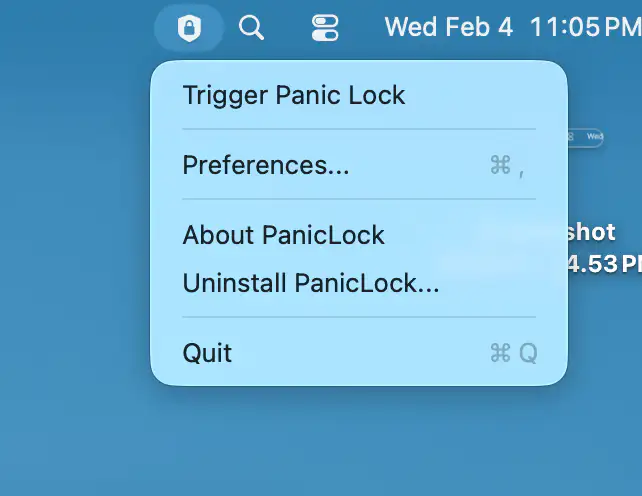Image resolution: width=642 pixels, height=496 pixels.
Task: Select Uninstall PanicLock... menu entry
Action: point(311,283)
